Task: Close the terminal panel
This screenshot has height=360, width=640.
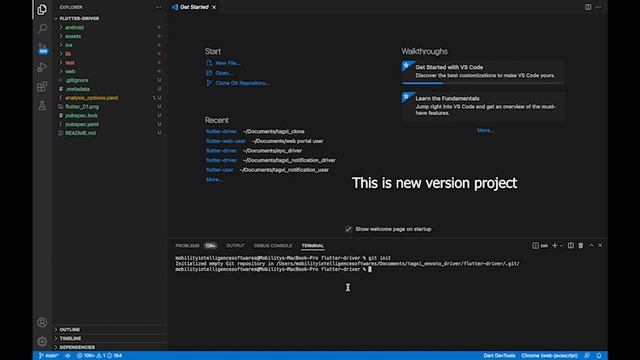Action: pyautogui.click(x=600, y=245)
